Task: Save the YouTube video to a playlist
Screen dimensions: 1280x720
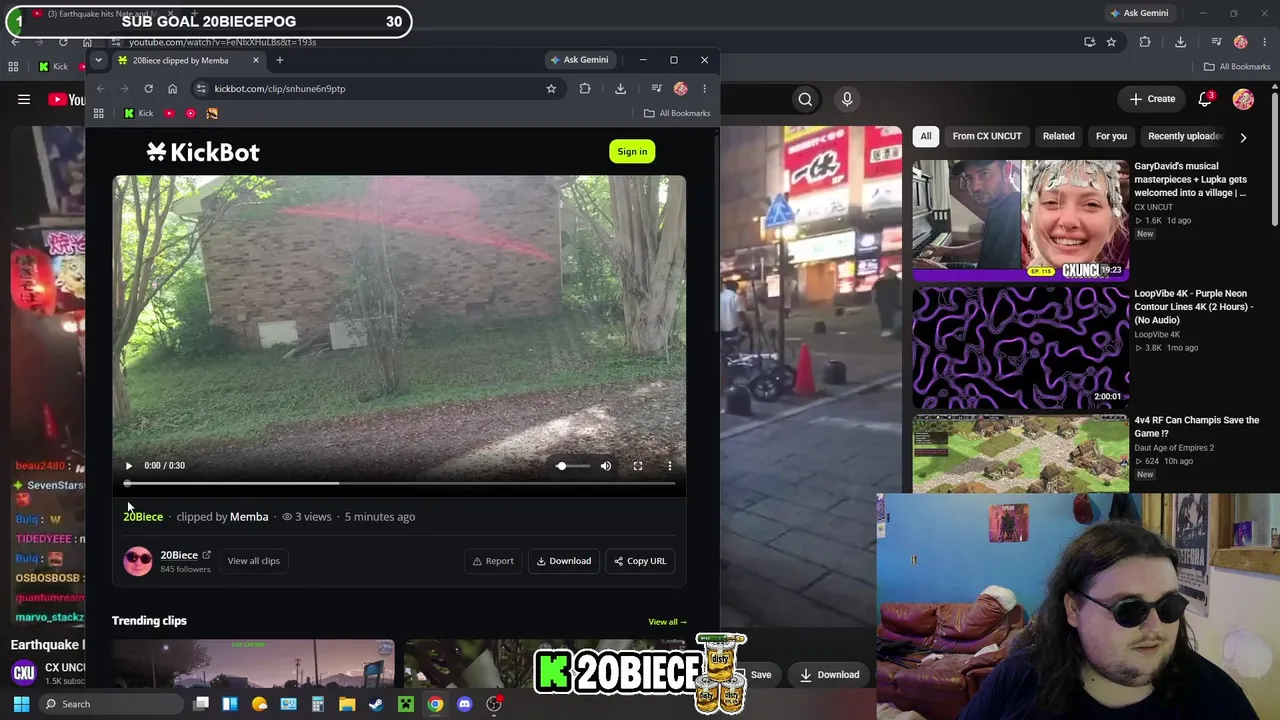Action: pyautogui.click(x=761, y=675)
